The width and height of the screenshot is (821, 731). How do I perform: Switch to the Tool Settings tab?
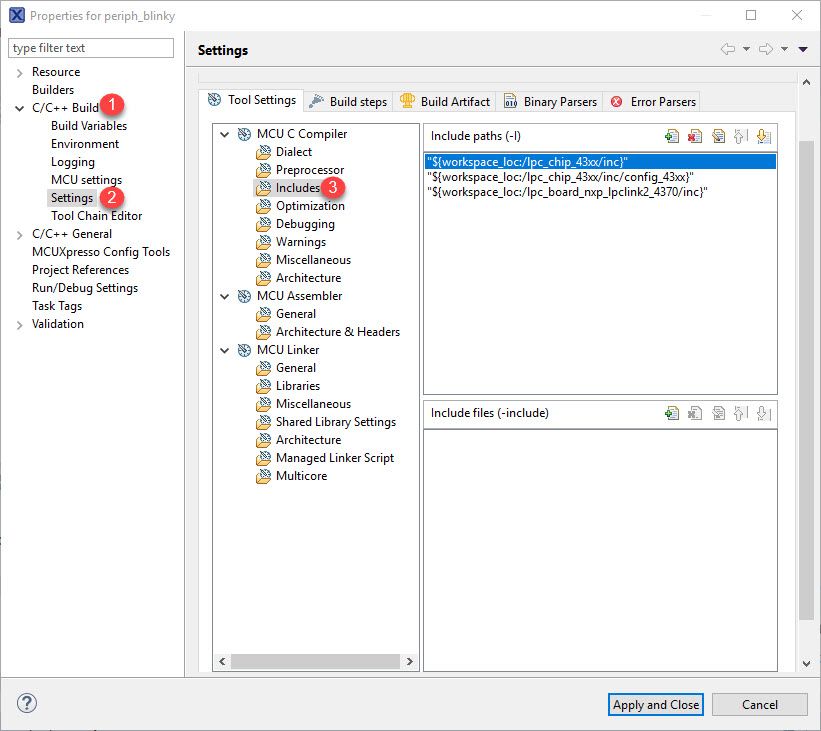pyautogui.click(x=251, y=100)
